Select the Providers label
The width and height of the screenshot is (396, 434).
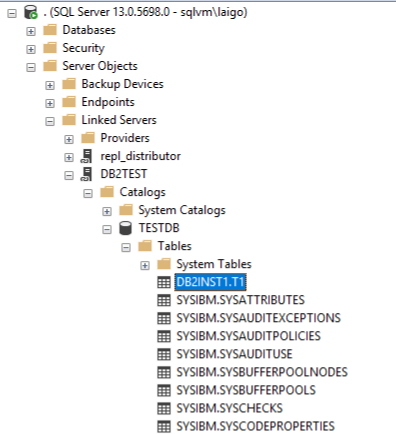click(125, 138)
